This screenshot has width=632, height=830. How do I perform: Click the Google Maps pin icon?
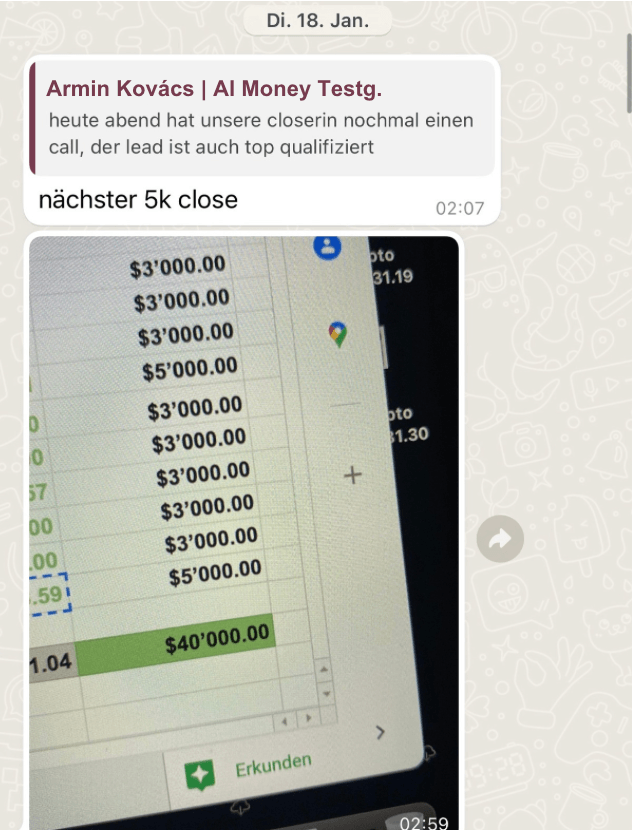(338, 335)
